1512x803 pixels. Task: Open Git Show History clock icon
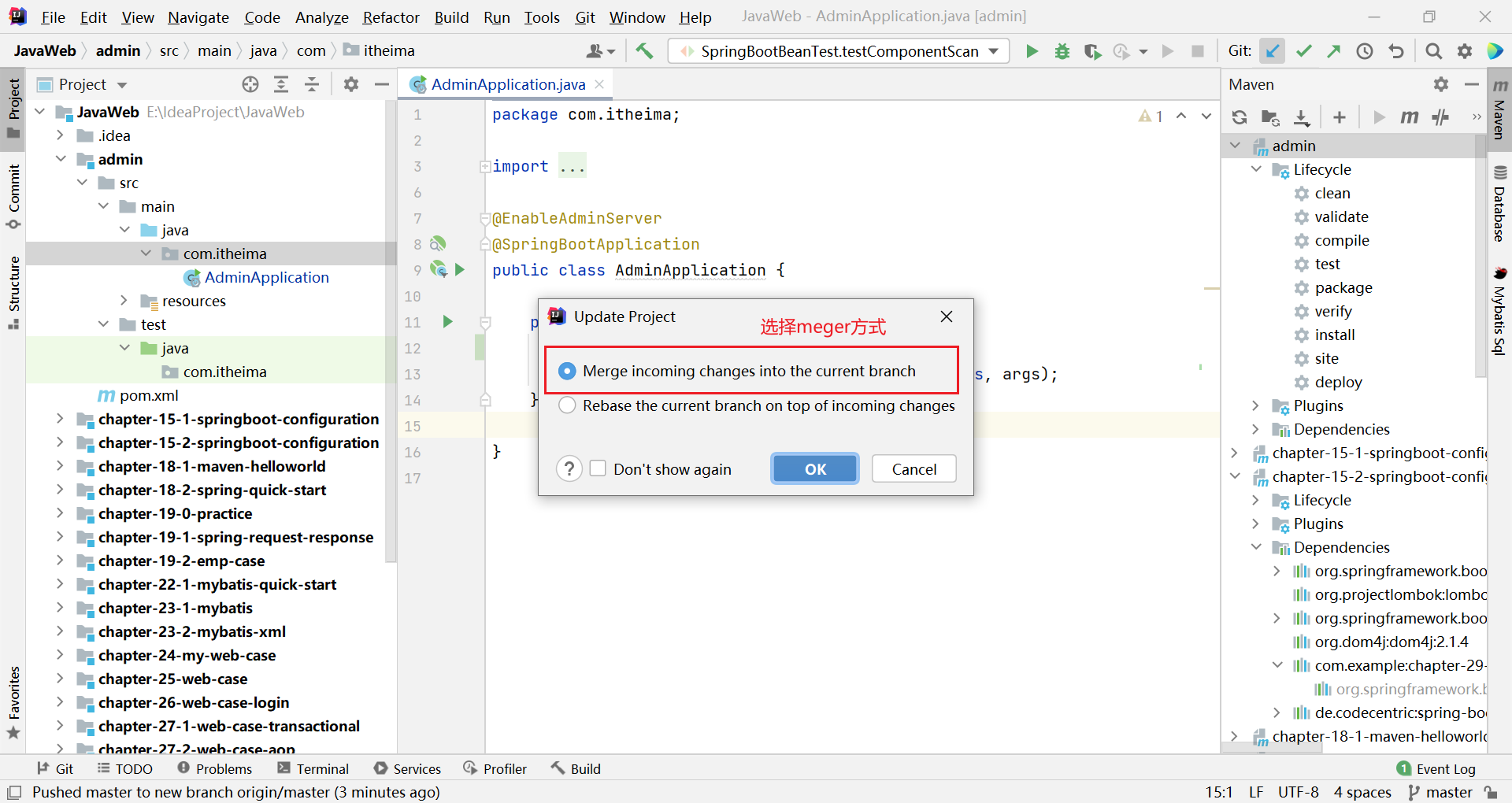(1365, 51)
